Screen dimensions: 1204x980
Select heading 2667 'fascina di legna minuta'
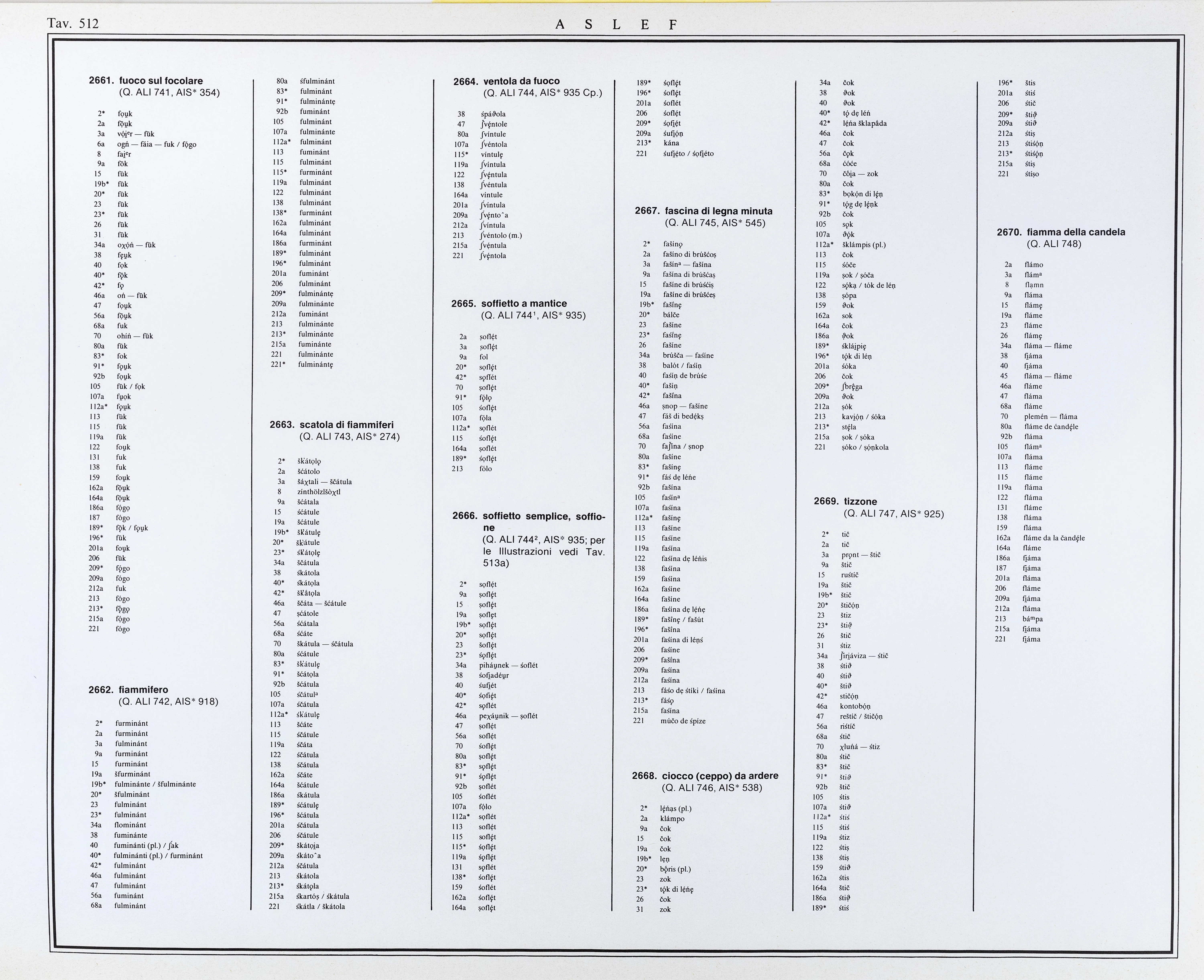click(704, 211)
